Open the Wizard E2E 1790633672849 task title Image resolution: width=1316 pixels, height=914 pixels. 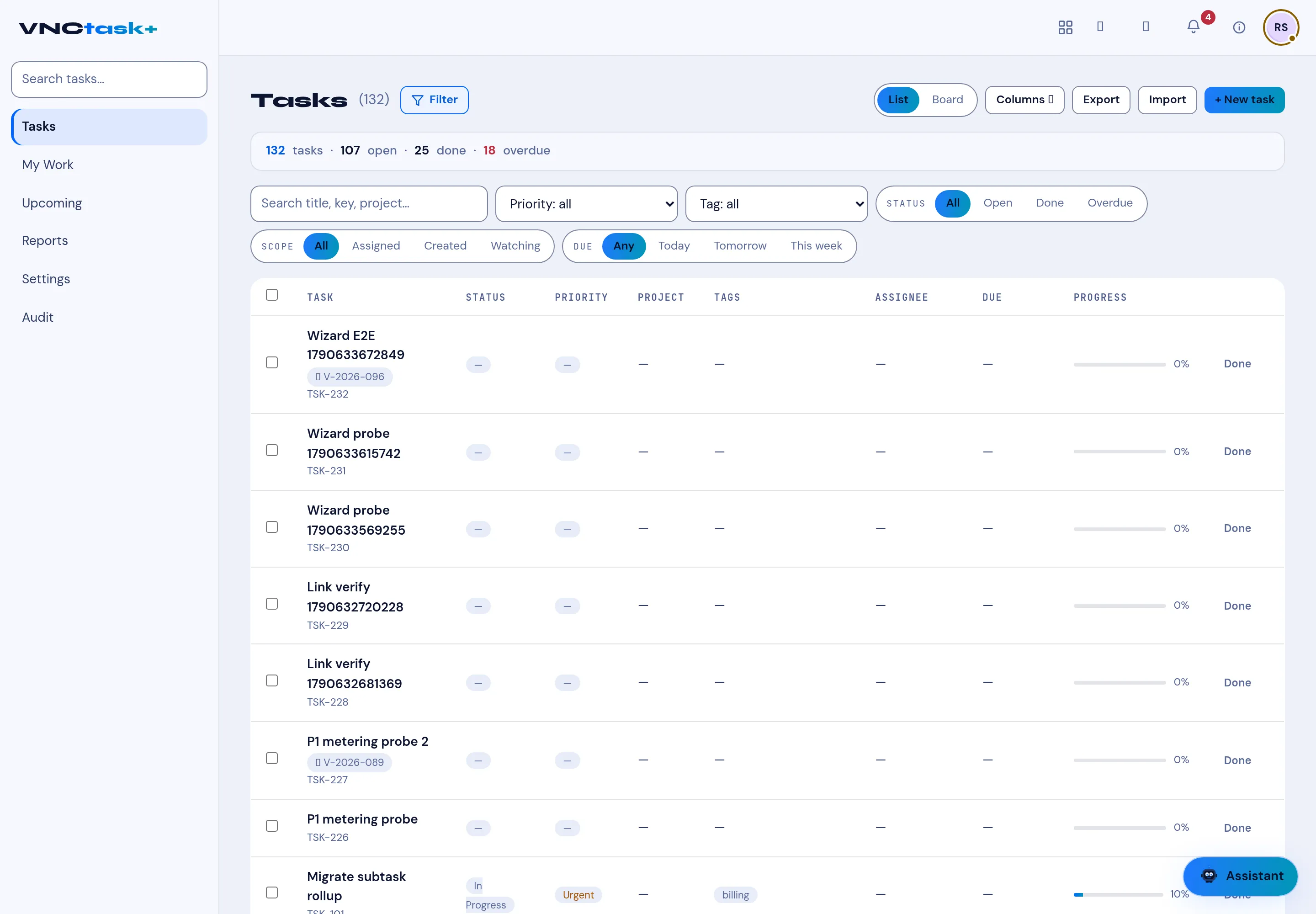point(356,345)
